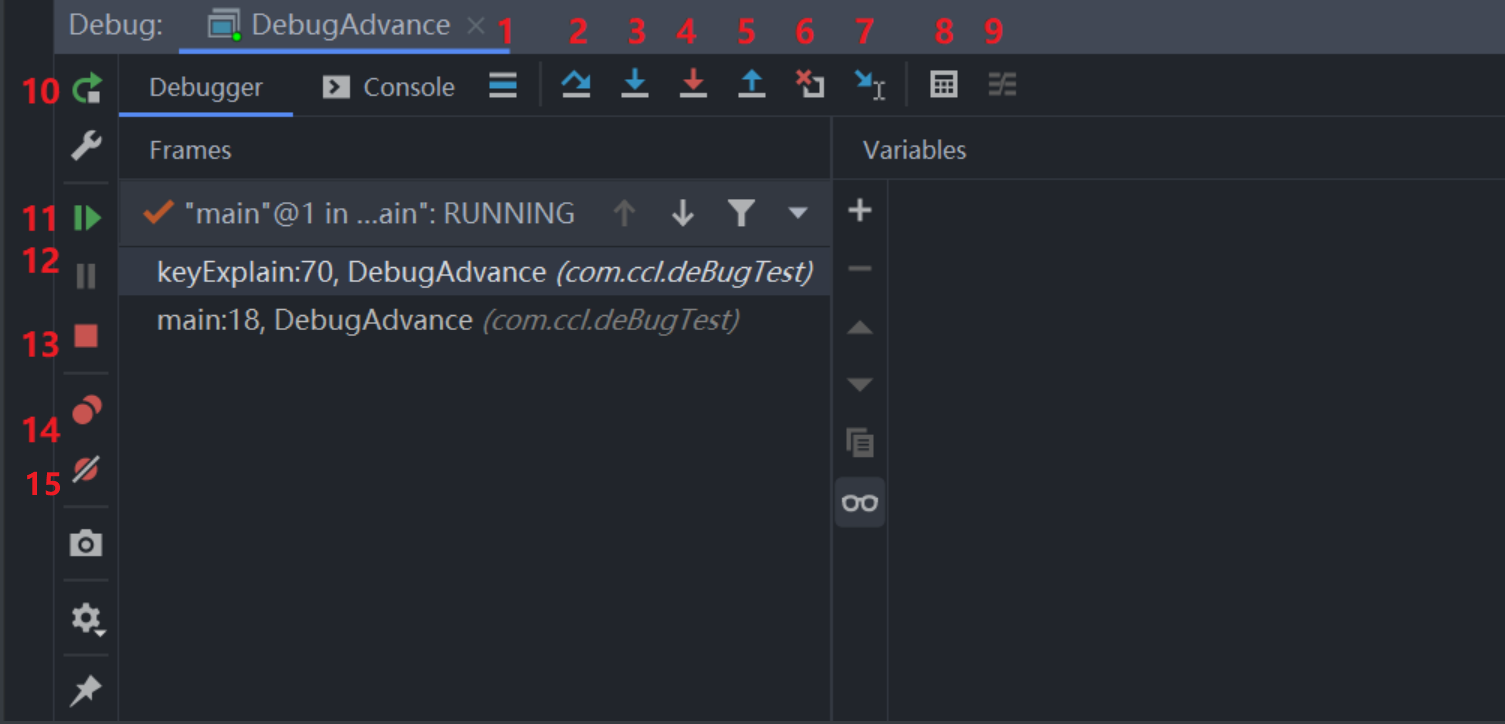Move watch up with the triangle icon
This screenshot has width=1505, height=724.
point(860,328)
